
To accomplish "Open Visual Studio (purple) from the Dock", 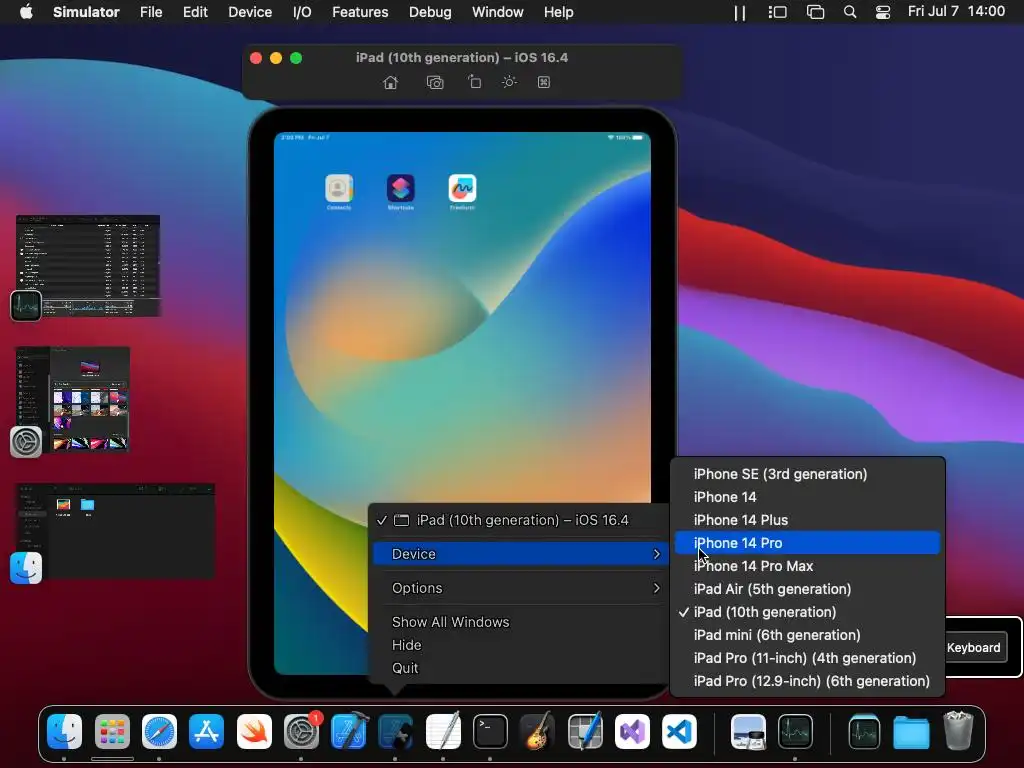I will tap(632, 732).
